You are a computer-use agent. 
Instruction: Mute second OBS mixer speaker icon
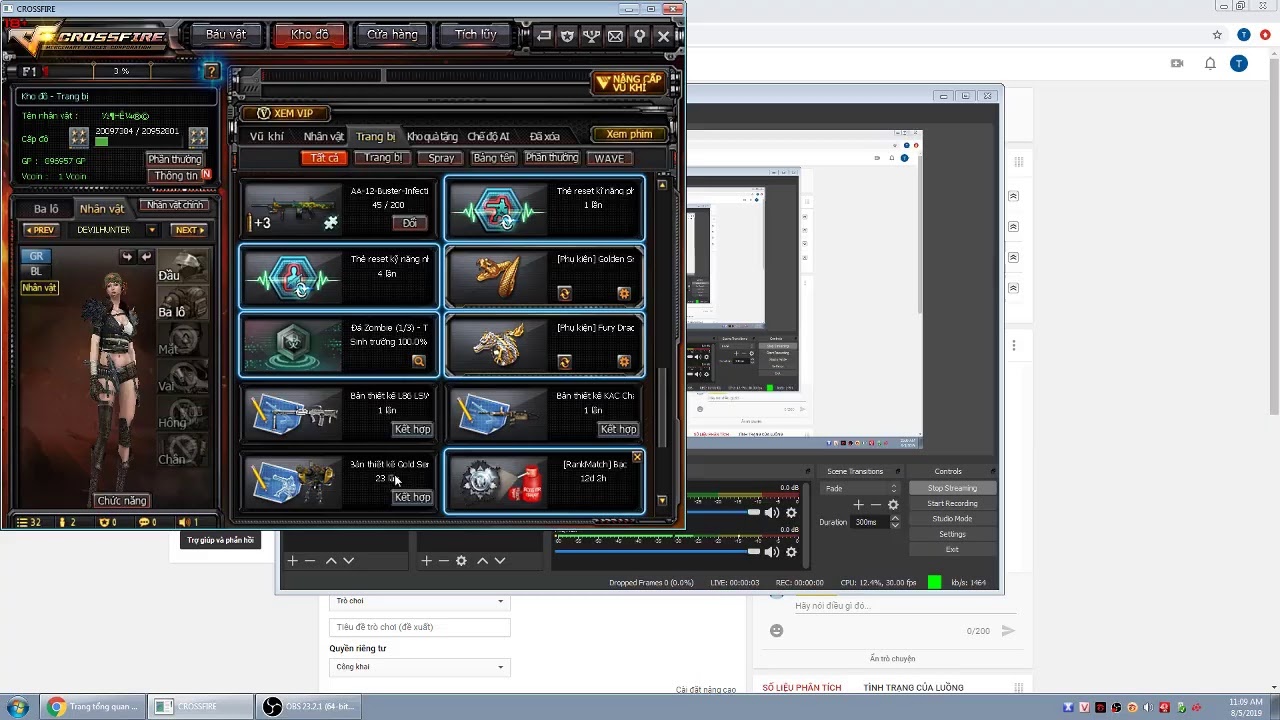(x=771, y=551)
